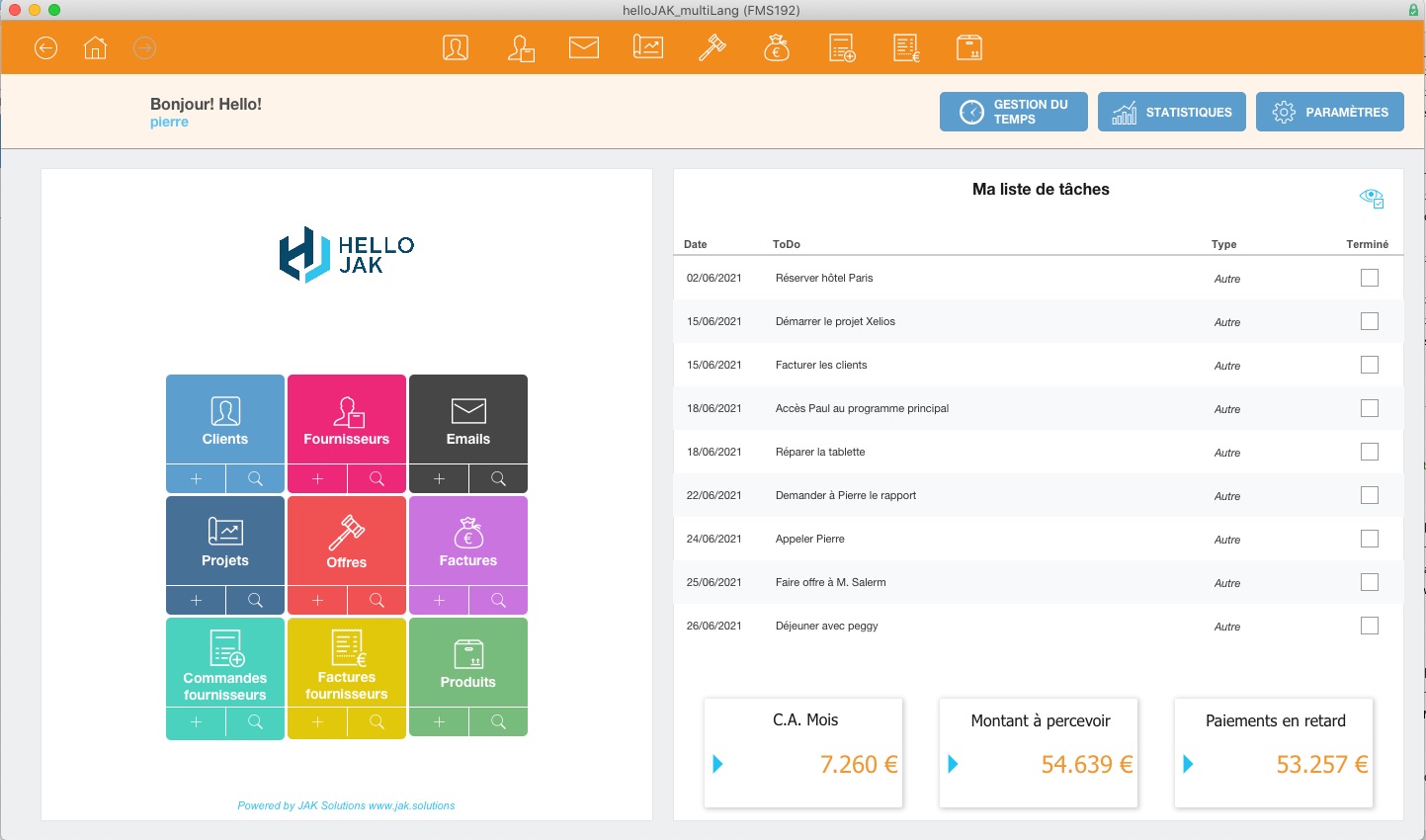Mark Accès Paul au programme principal done
Screen dimensions: 1426x840
(1370, 408)
